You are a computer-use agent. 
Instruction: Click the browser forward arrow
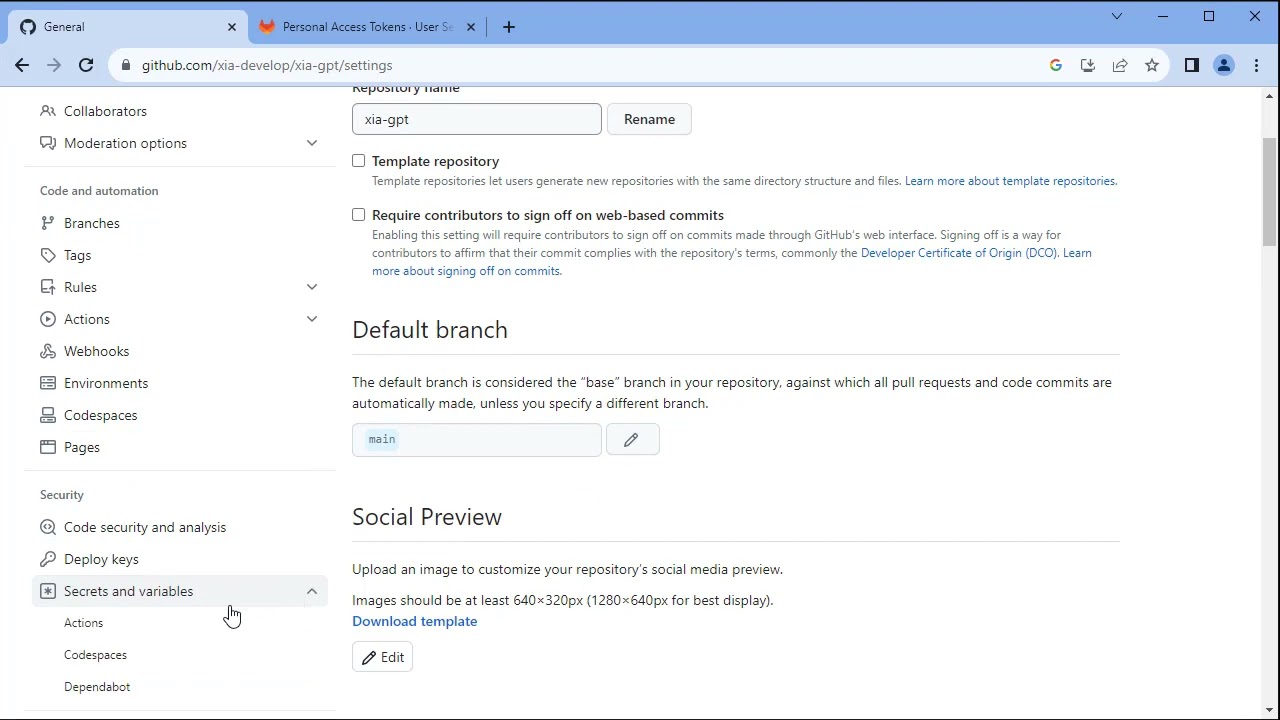(54, 65)
